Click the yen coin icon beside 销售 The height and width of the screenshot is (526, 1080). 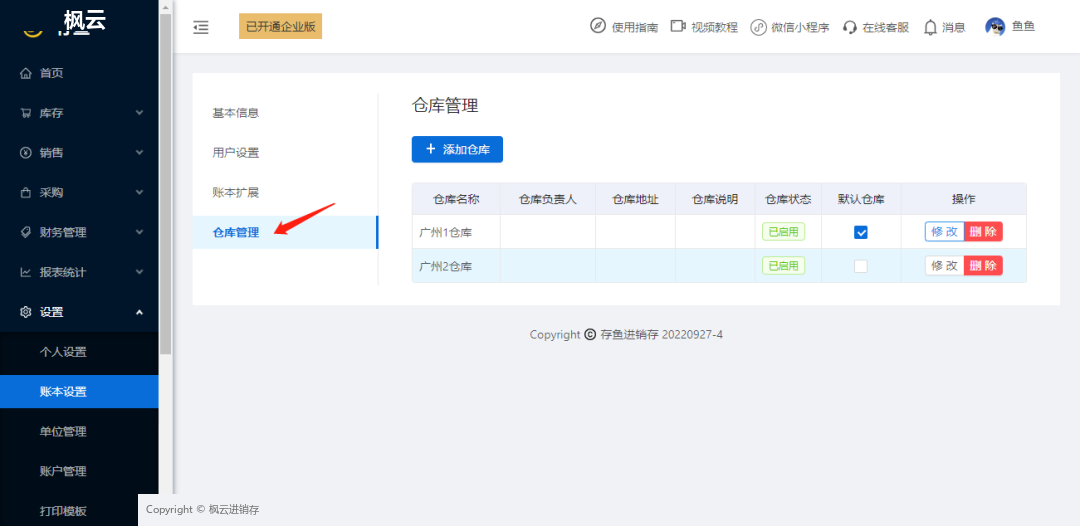coord(25,153)
